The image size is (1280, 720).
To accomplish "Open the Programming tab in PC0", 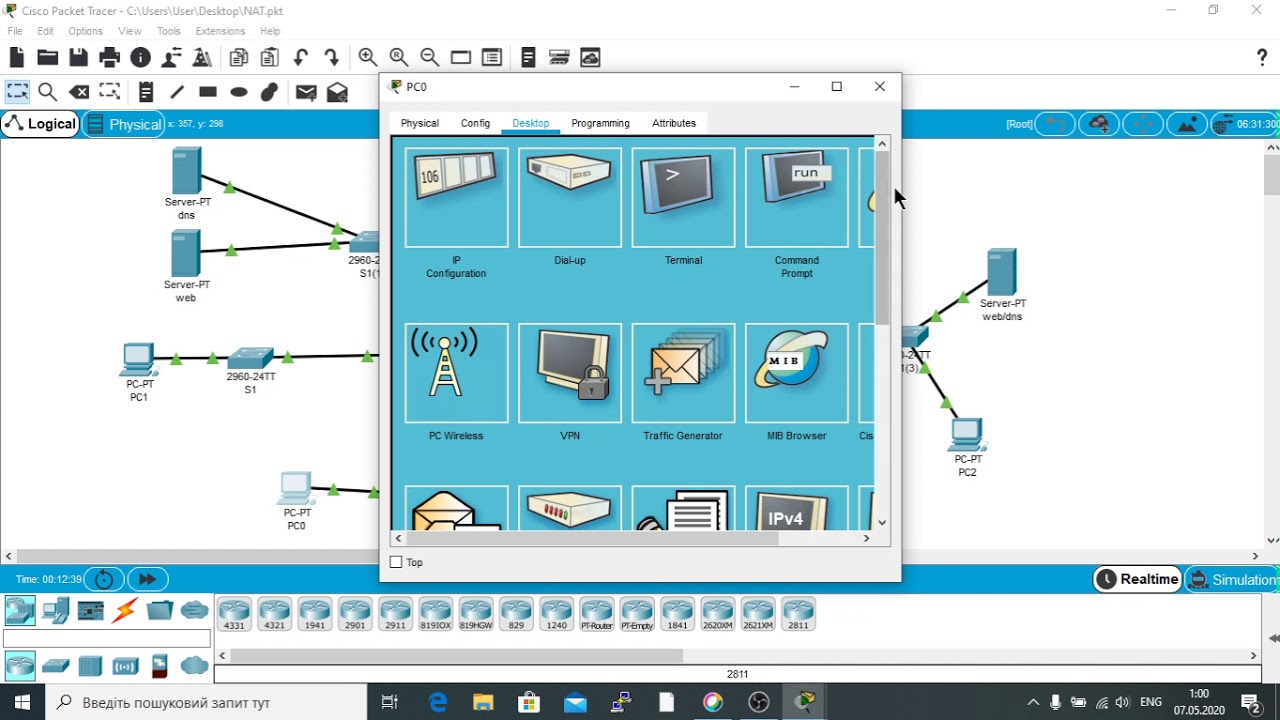I will [600, 123].
